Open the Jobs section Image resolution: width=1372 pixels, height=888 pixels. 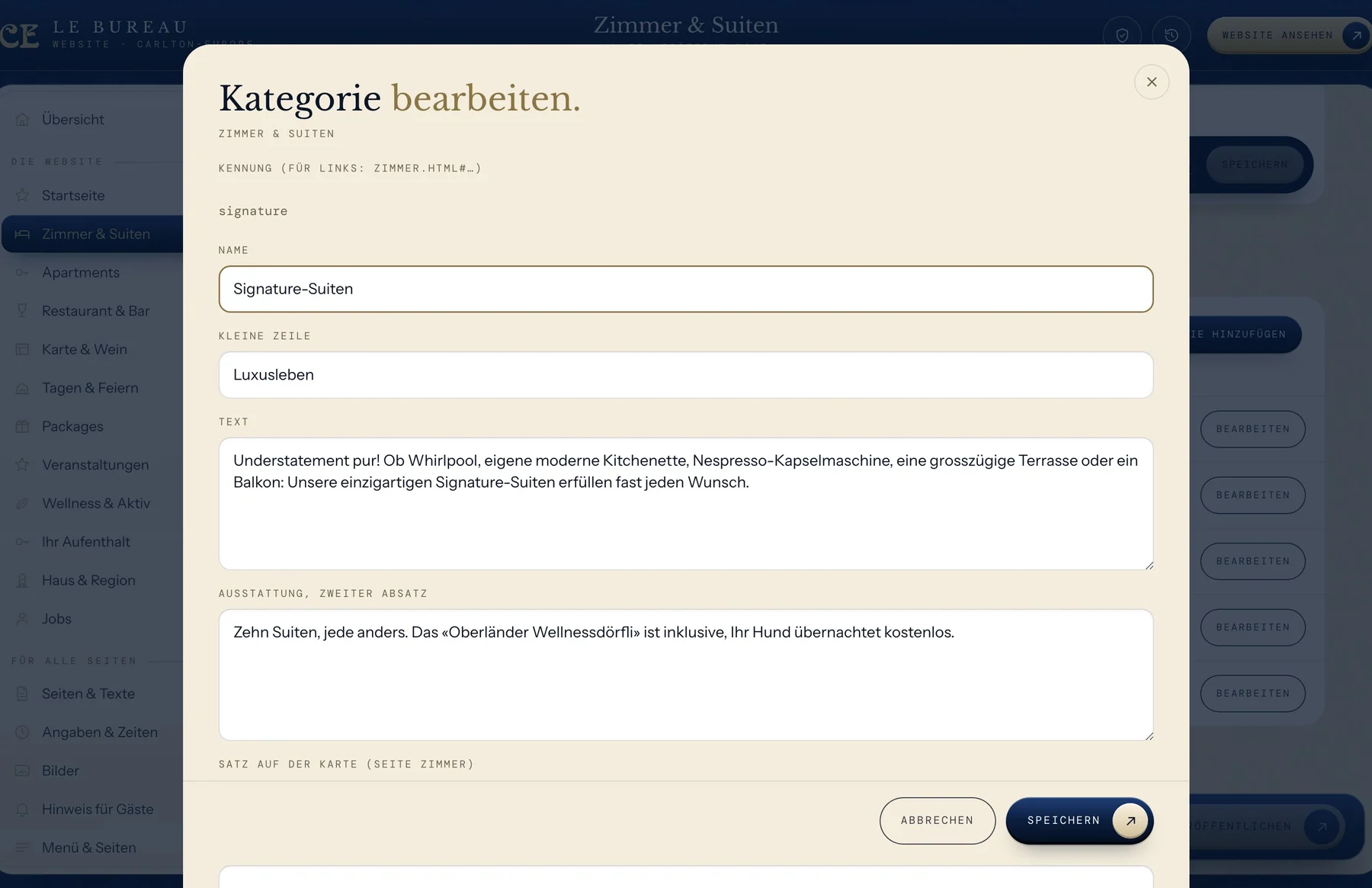coord(91,619)
